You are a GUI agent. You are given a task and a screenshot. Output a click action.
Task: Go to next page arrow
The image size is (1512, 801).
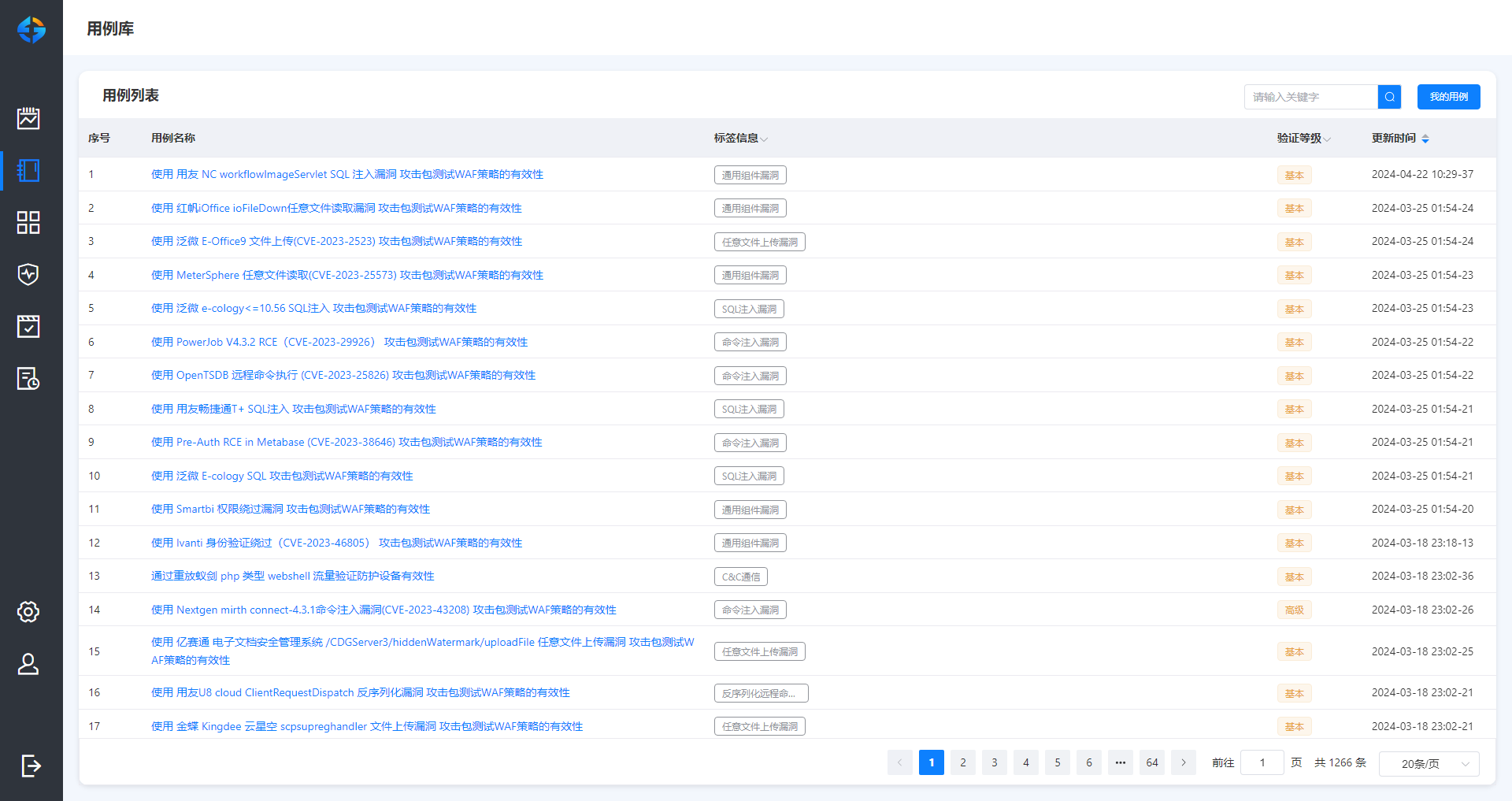[x=1183, y=762]
